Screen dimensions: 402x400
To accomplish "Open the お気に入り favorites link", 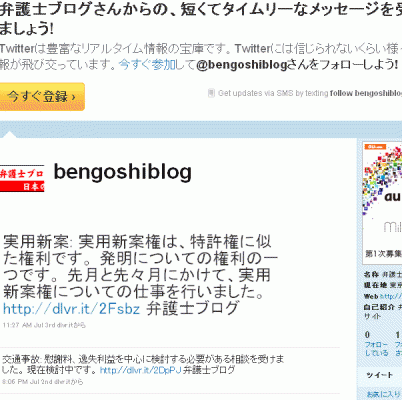I will [383, 394].
